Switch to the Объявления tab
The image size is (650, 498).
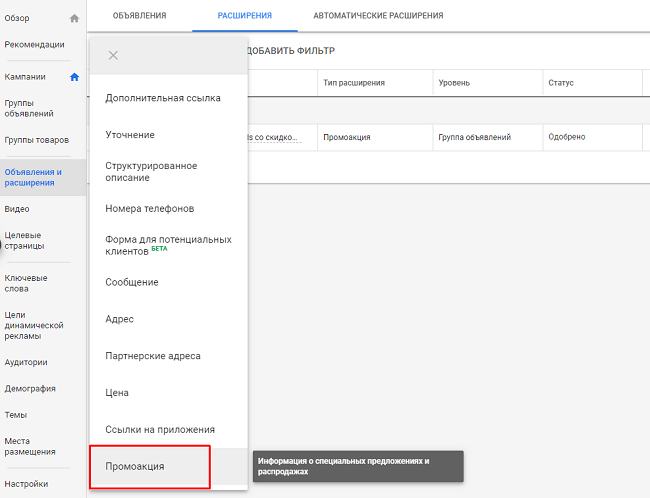point(139,16)
